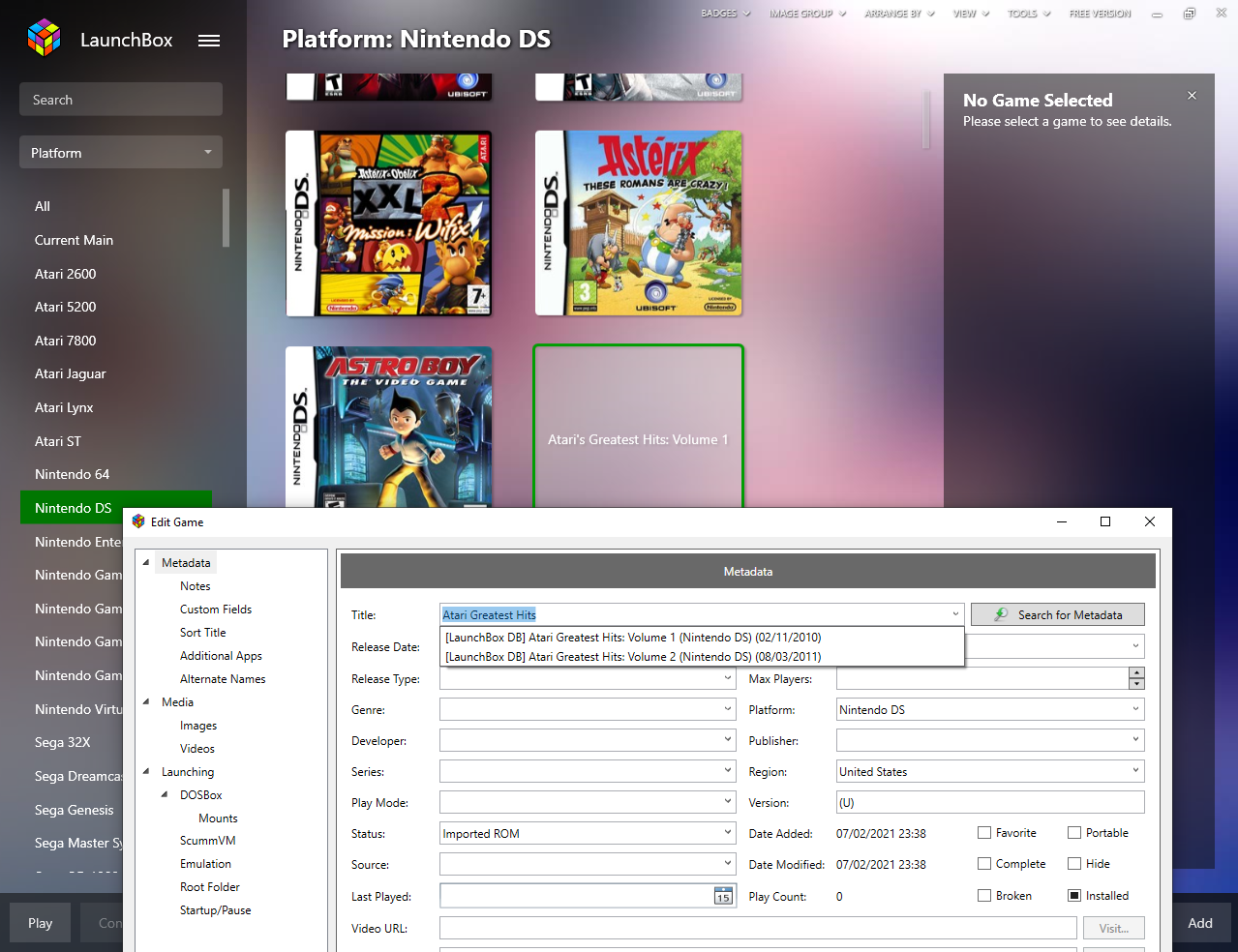The width and height of the screenshot is (1238, 952).
Task: Collapse the Metadata tree node arrow
Action: tap(146, 563)
